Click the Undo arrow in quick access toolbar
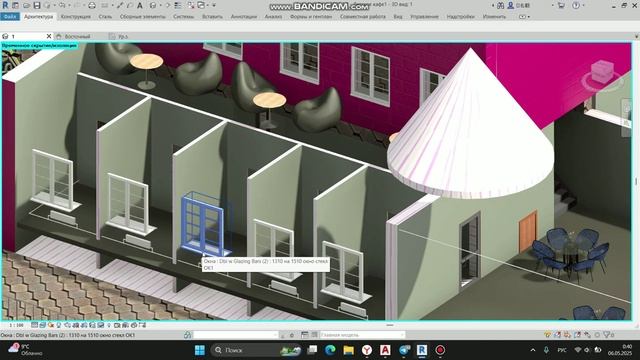640x360 pixels. tap(62, 5)
